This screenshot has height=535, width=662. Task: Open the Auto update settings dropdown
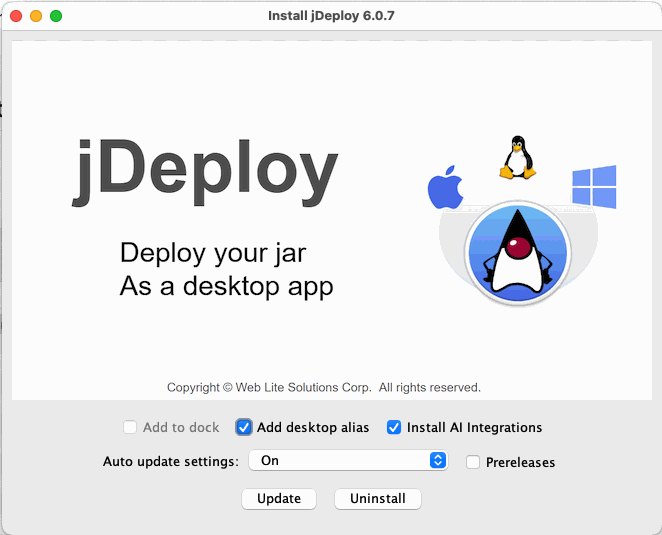pyautogui.click(x=348, y=460)
